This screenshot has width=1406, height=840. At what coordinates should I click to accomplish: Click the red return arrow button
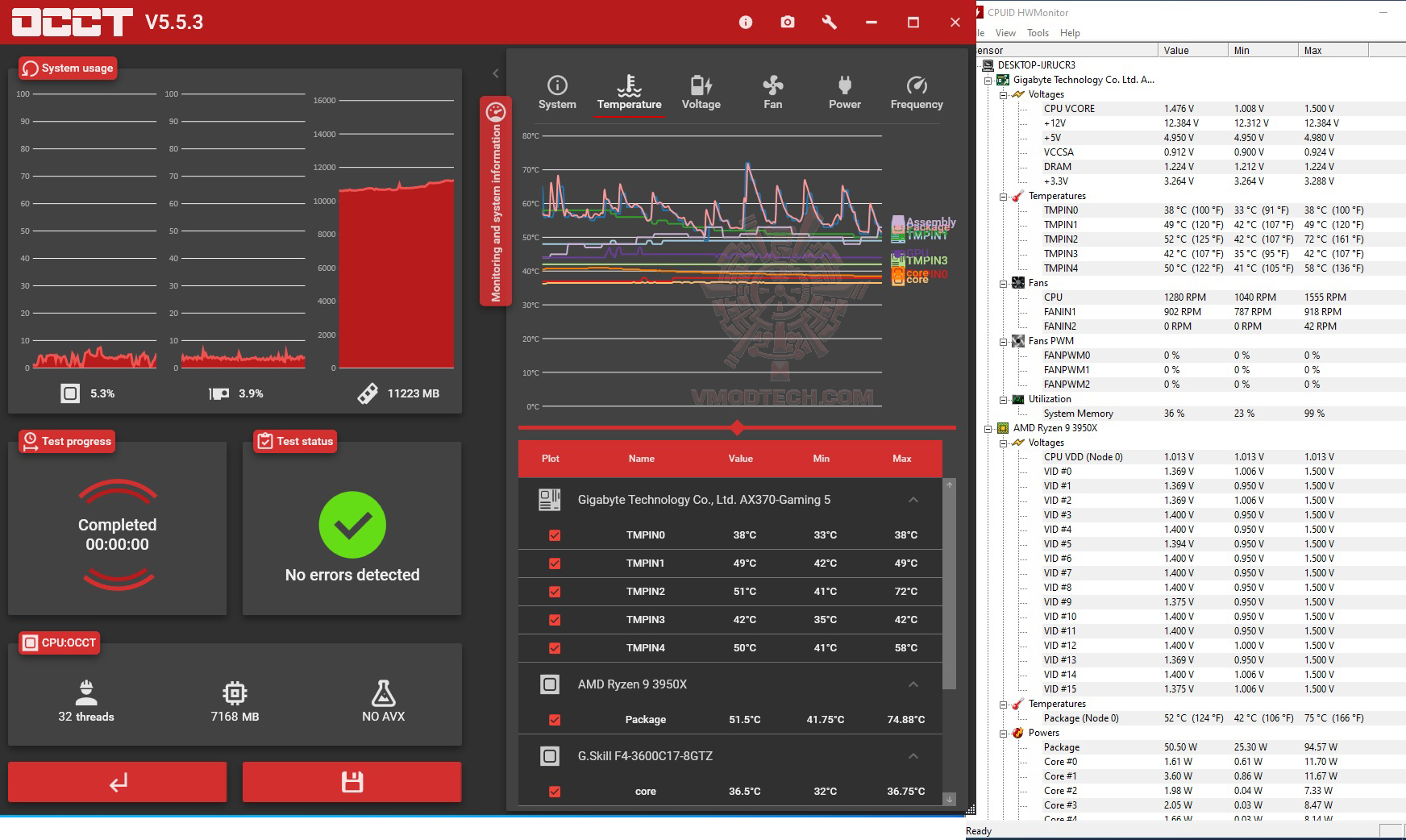click(118, 782)
